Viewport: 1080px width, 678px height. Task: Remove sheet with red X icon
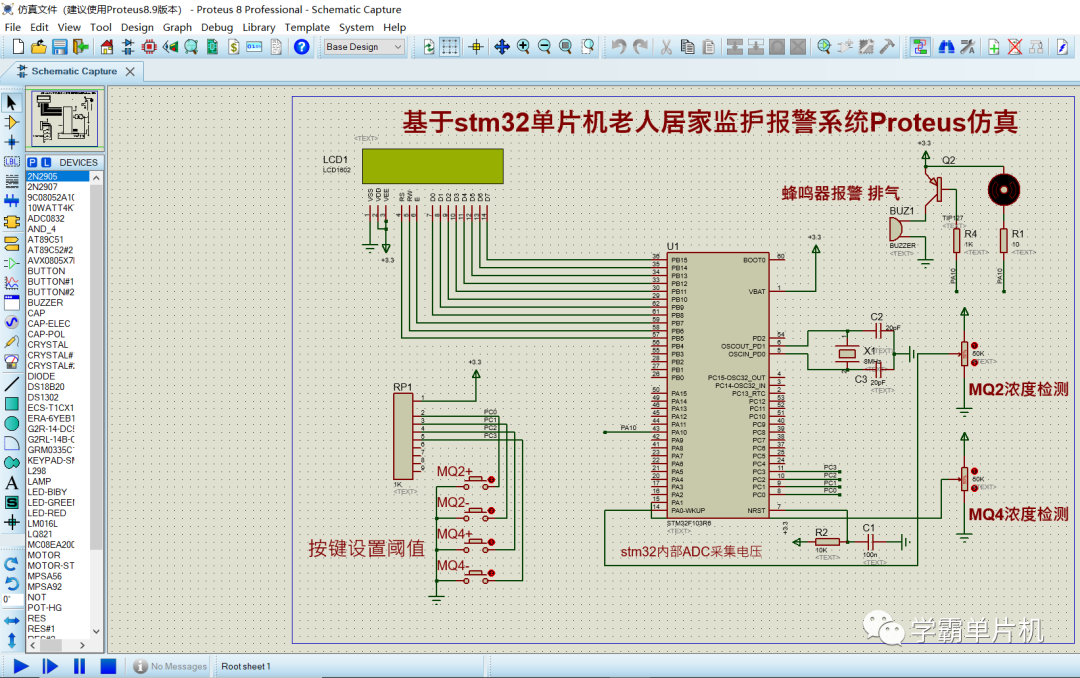point(1015,47)
